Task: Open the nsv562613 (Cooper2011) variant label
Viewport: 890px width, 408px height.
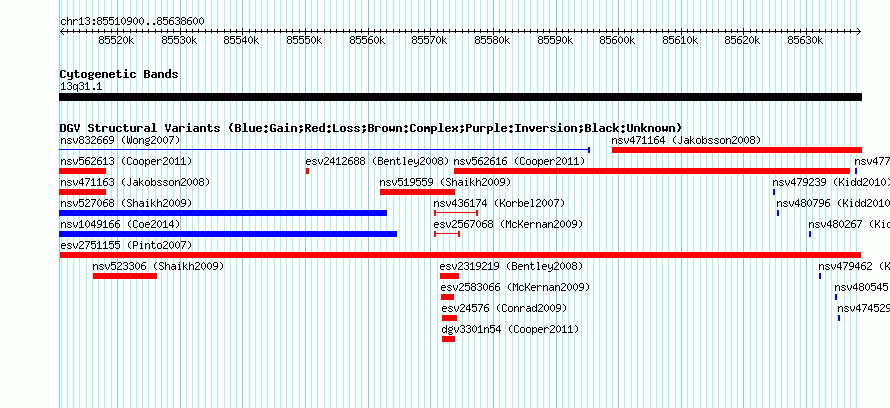Action: point(125,161)
